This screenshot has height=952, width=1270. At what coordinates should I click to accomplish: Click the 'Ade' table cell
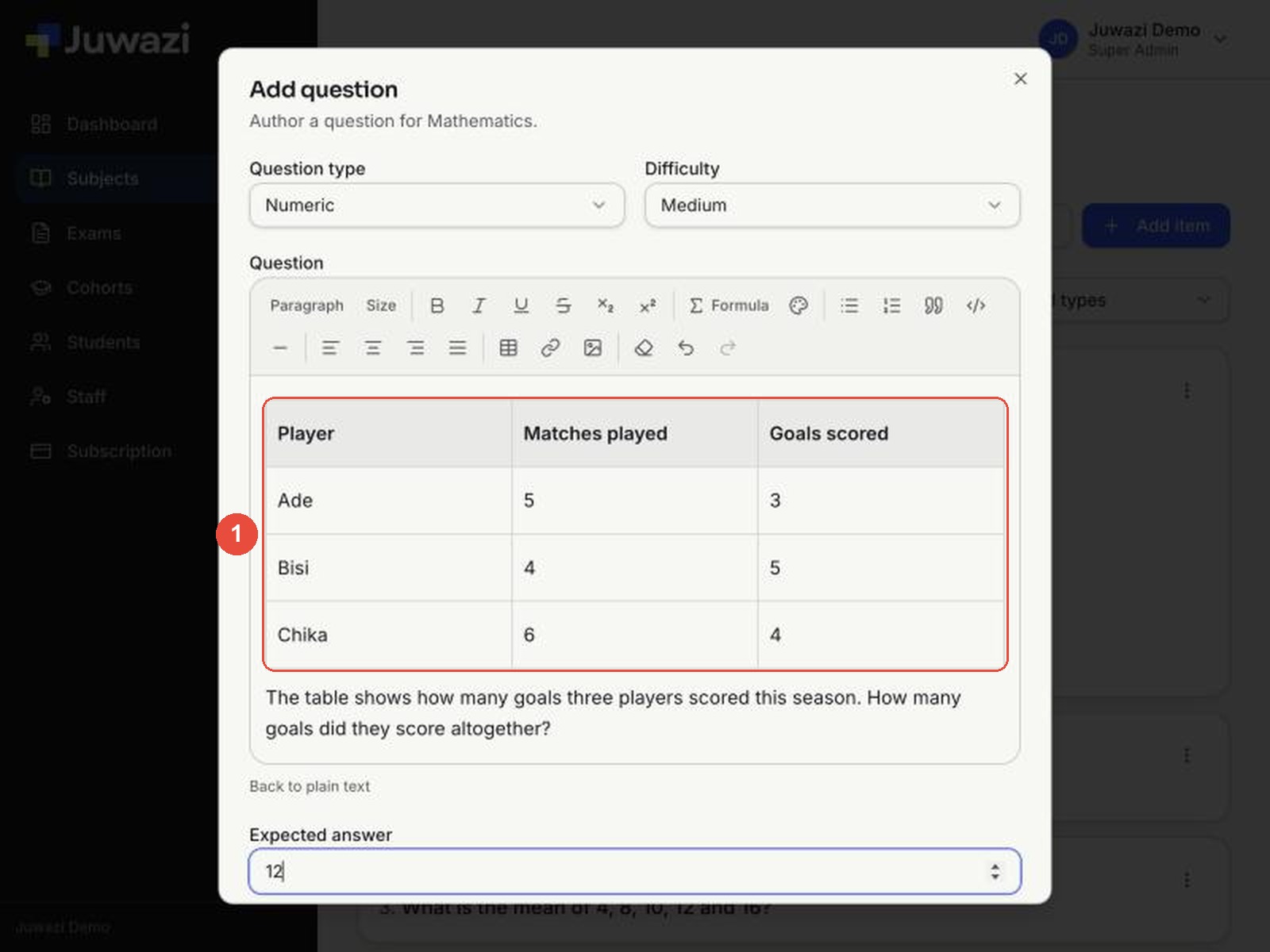(388, 501)
